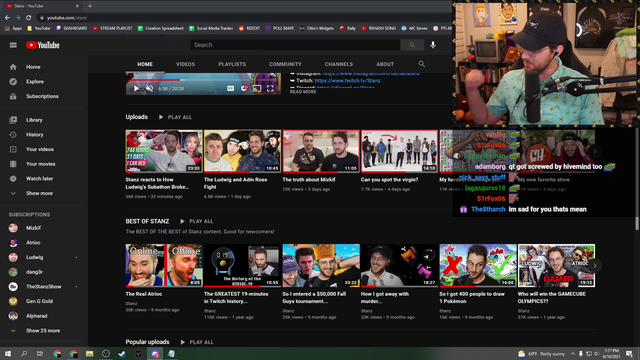Play the featured channel video
The width and height of the screenshot is (640, 360).
pos(136,89)
